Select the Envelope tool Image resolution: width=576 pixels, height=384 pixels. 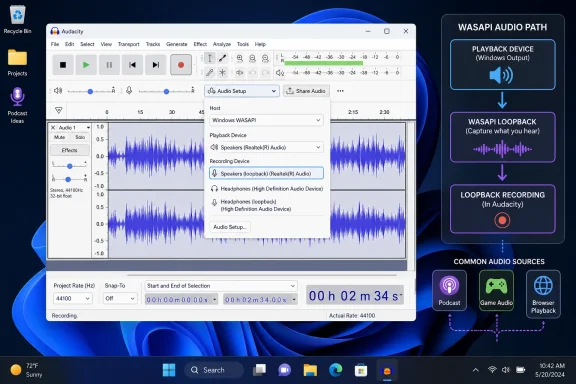click(x=223, y=58)
